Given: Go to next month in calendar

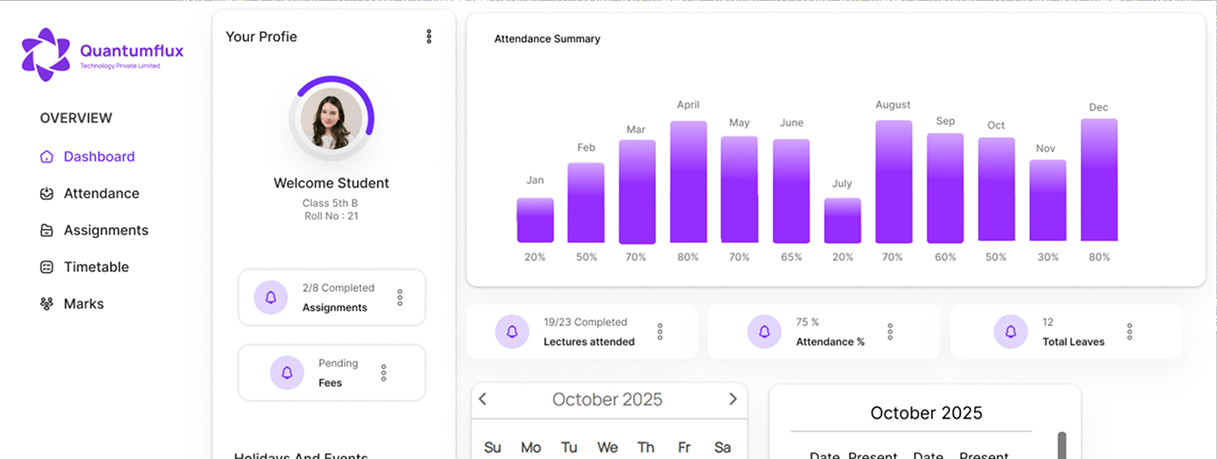Looking at the screenshot, I should (732, 399).
